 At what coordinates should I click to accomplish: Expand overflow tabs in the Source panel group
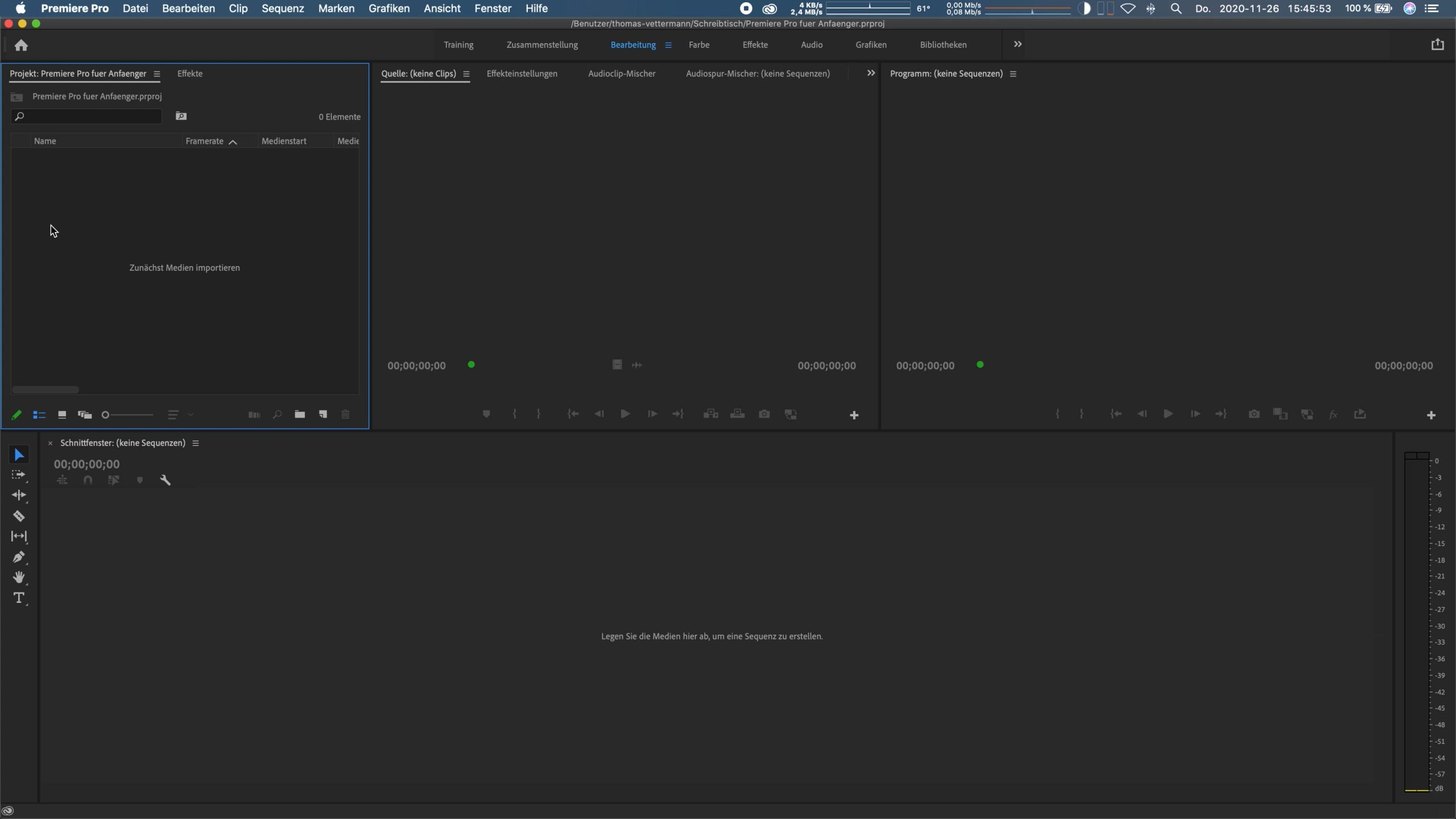(x=871, y=73)
